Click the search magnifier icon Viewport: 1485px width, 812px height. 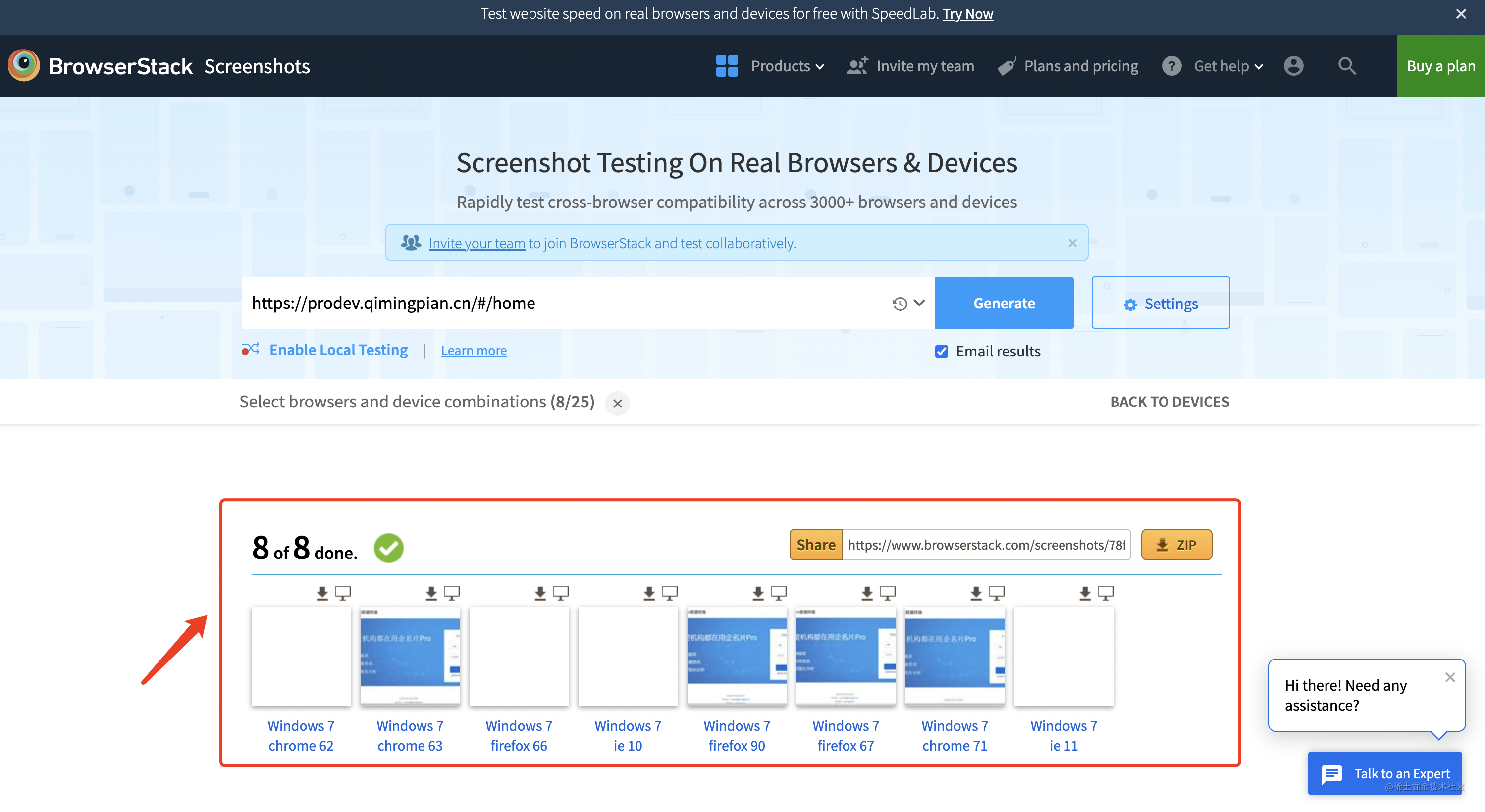click(x=1347, y=66)
